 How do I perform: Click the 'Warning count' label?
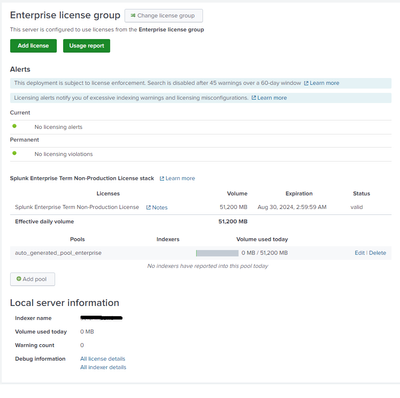click(34, 345)
